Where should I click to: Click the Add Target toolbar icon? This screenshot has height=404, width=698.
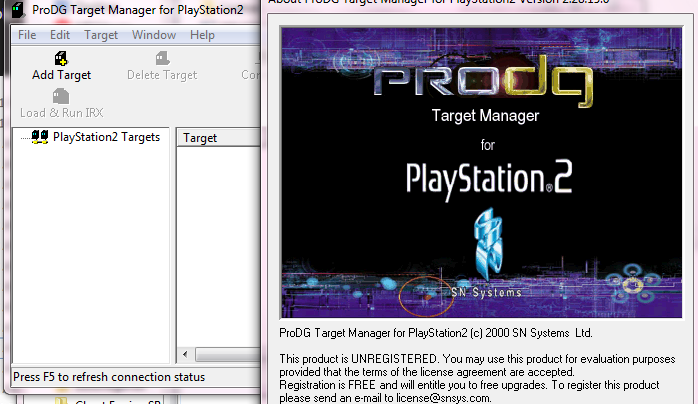click(61, 58)
